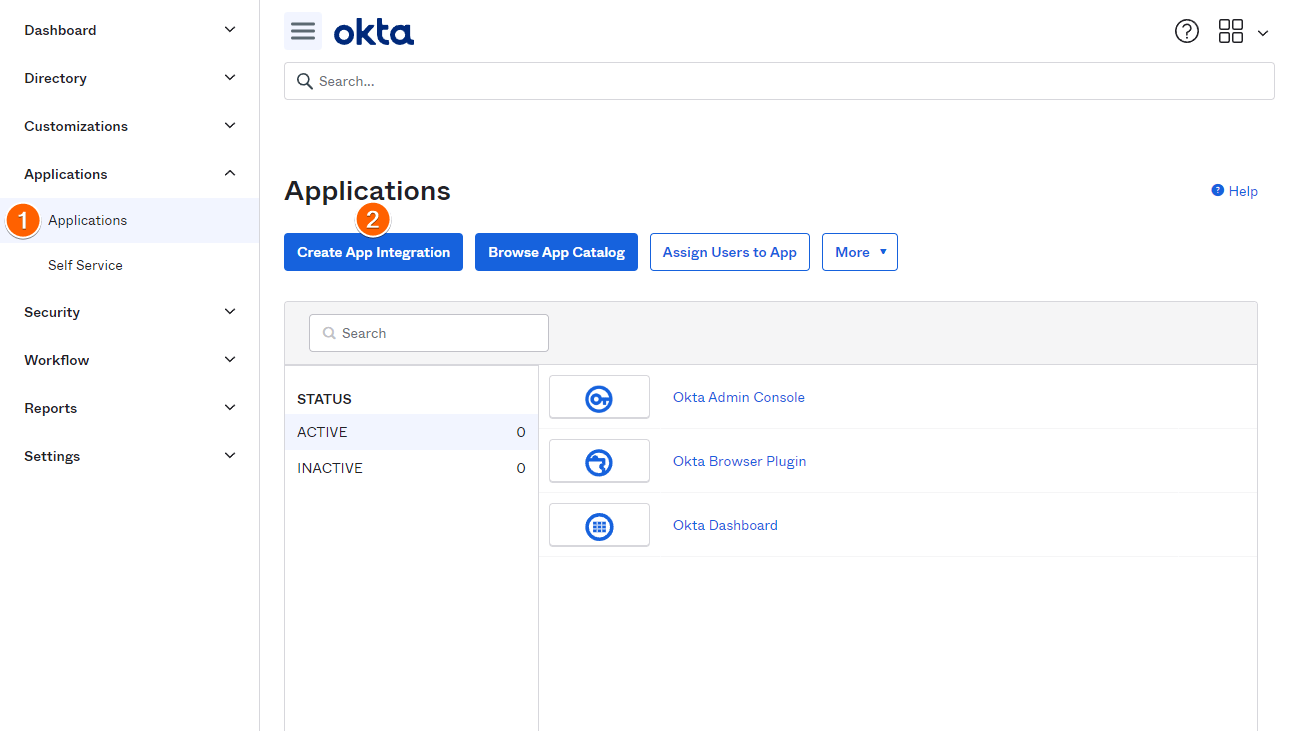The width and height of the screenshot is (1299, 731).
Task: Click Browse App Catalog button
Action: [x=556, y=252]
